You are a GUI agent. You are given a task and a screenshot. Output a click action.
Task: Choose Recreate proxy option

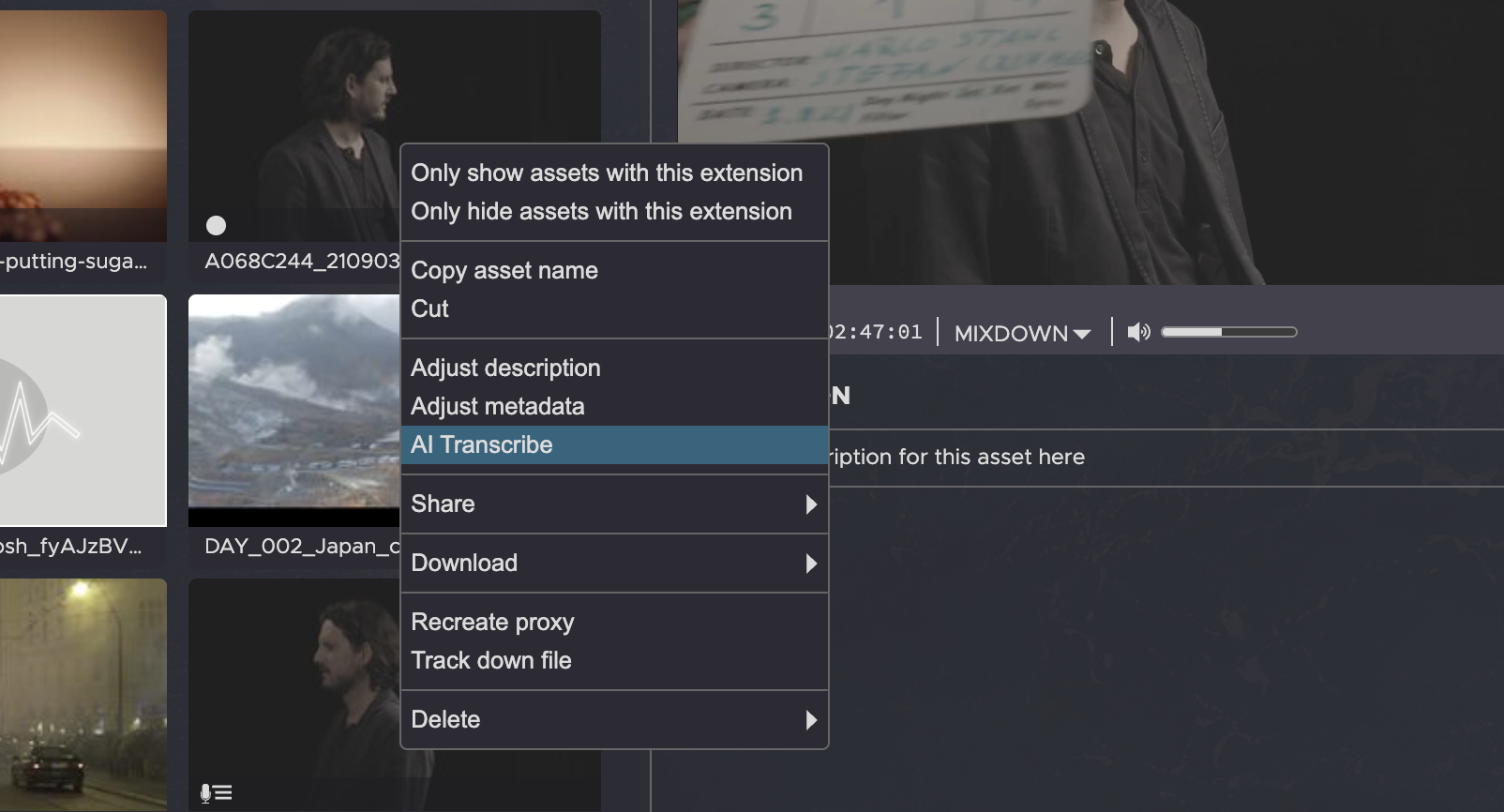492,622
